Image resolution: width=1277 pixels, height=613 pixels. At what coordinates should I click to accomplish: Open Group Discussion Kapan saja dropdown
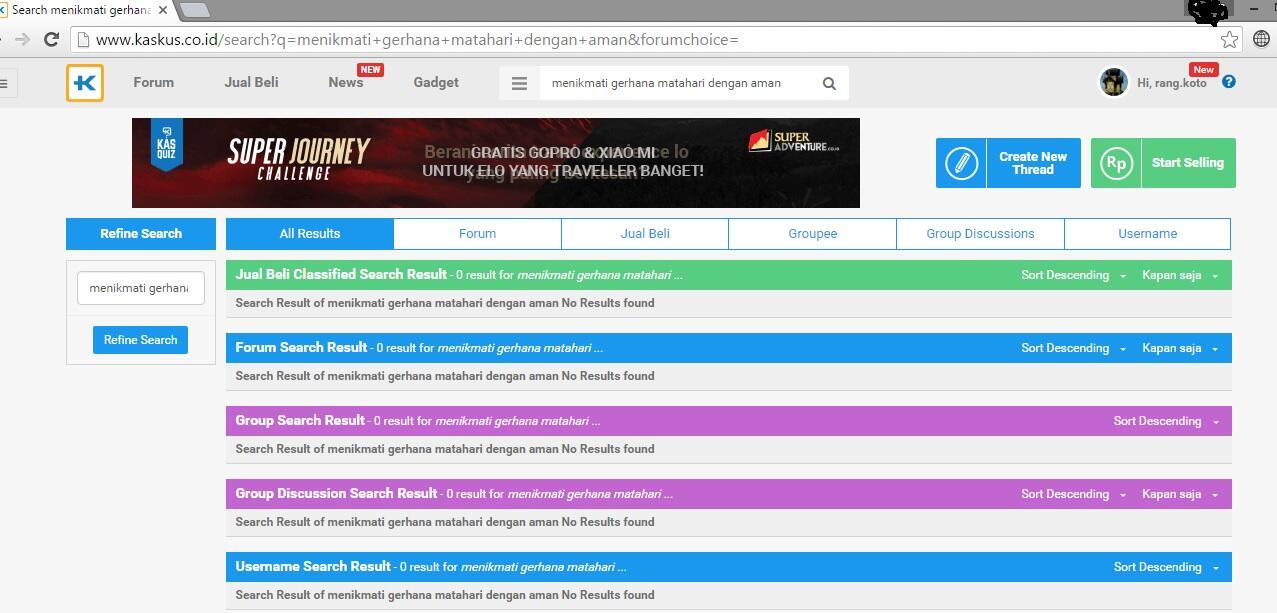click(1180, 494)
